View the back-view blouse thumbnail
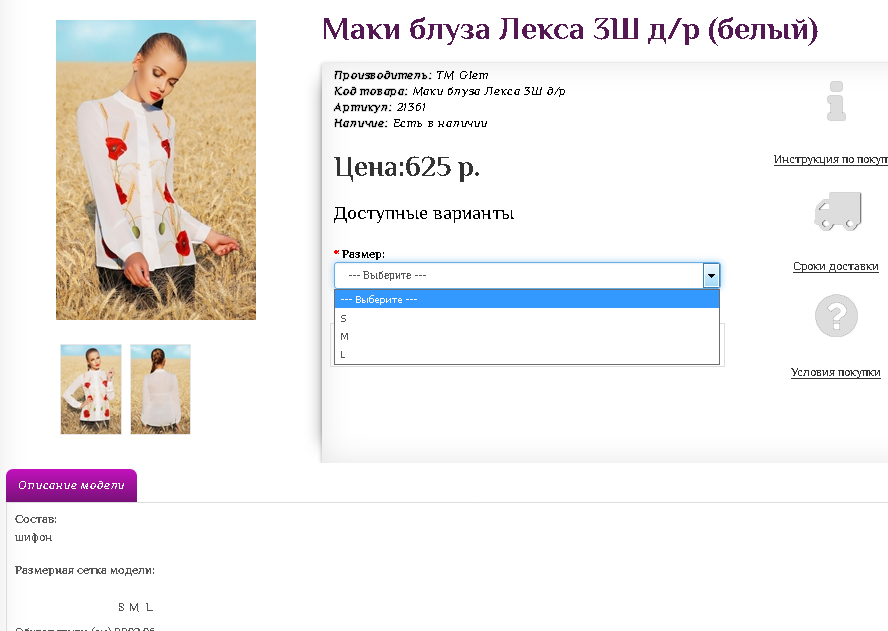Viewport: 888px width, 631px height. [x=160, y=389]
